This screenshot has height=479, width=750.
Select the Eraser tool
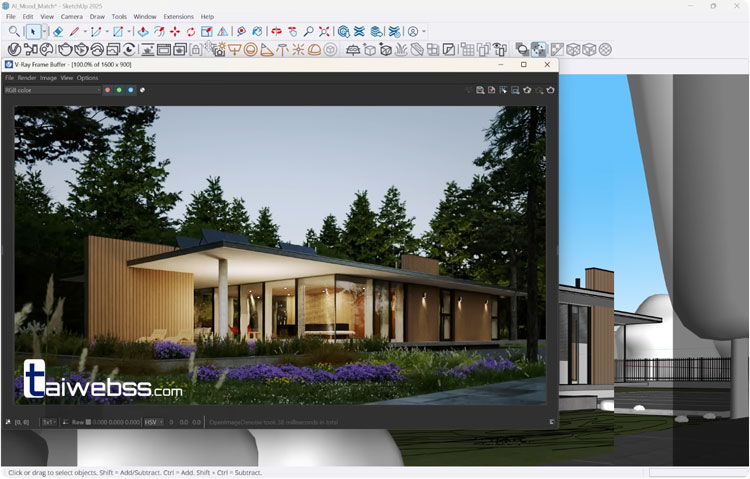point(58,32)
